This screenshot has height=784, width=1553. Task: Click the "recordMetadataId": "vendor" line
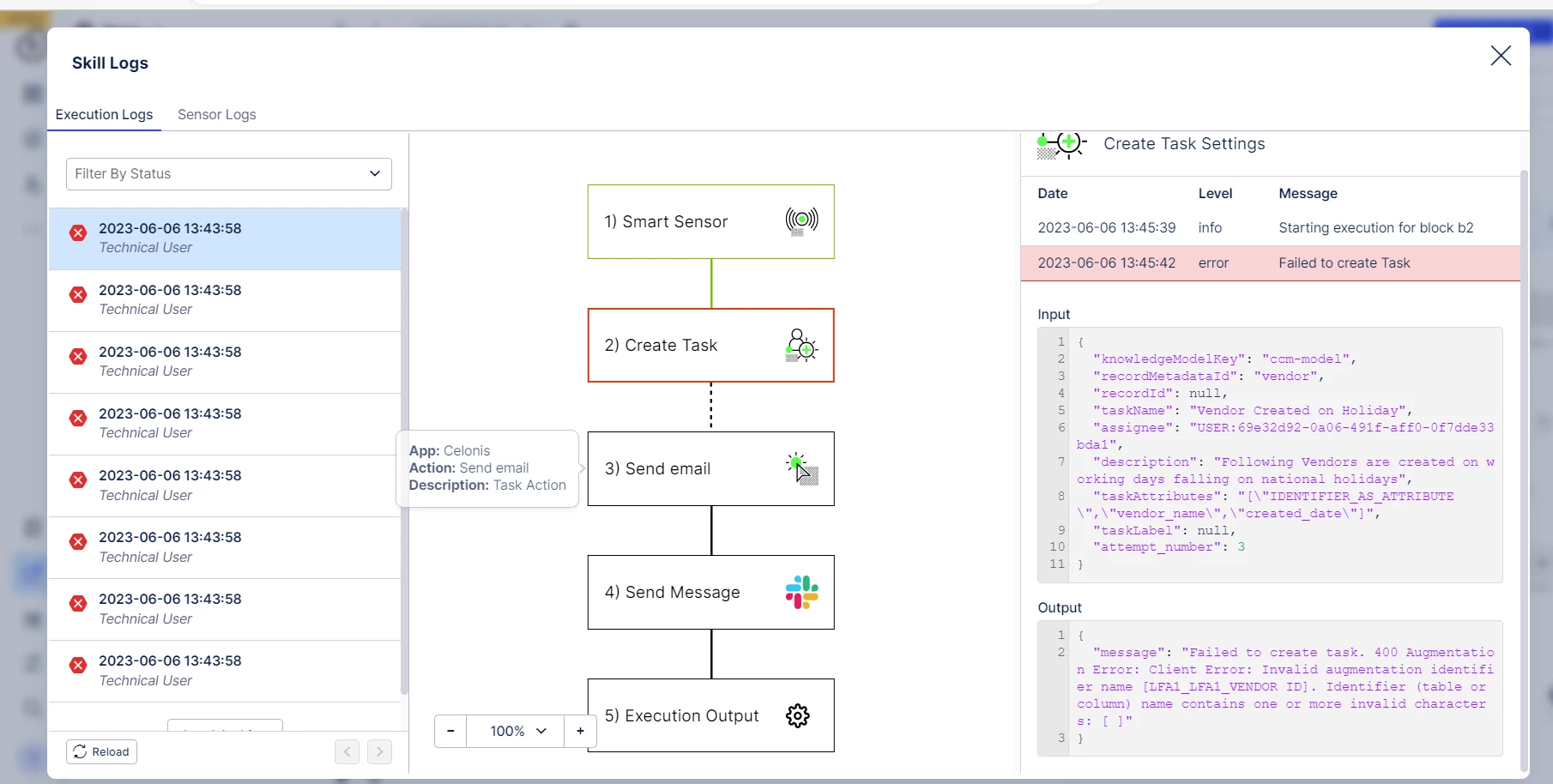coord(1208,377)
